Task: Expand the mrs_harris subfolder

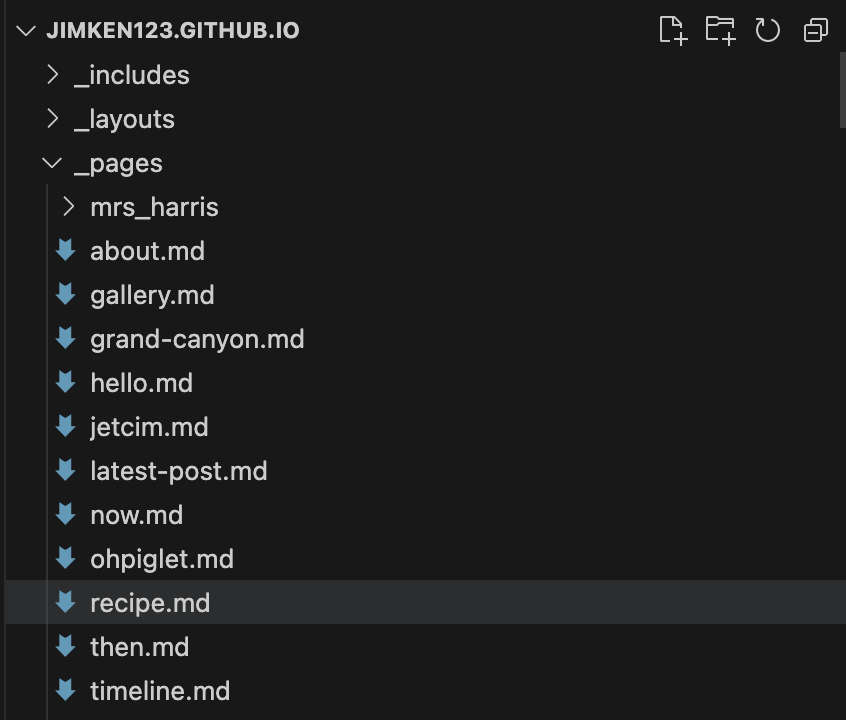Action: click(69, 207)
